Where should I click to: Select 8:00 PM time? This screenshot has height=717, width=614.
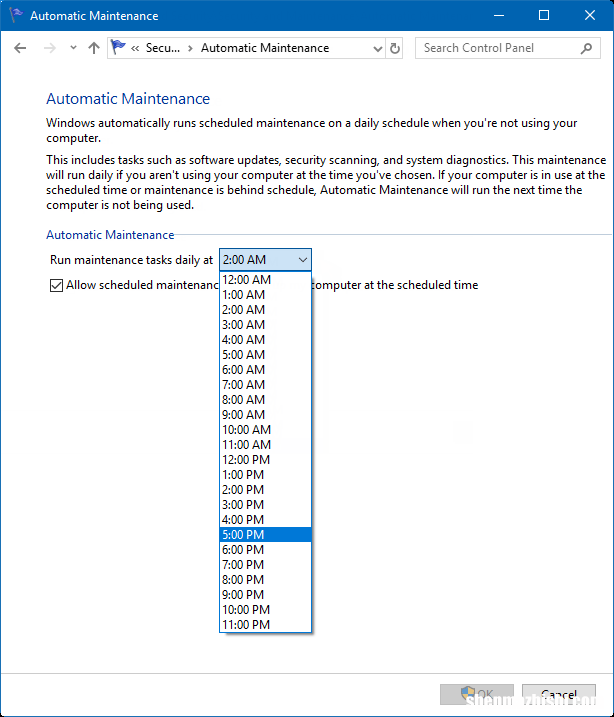[x=265, y=580]
